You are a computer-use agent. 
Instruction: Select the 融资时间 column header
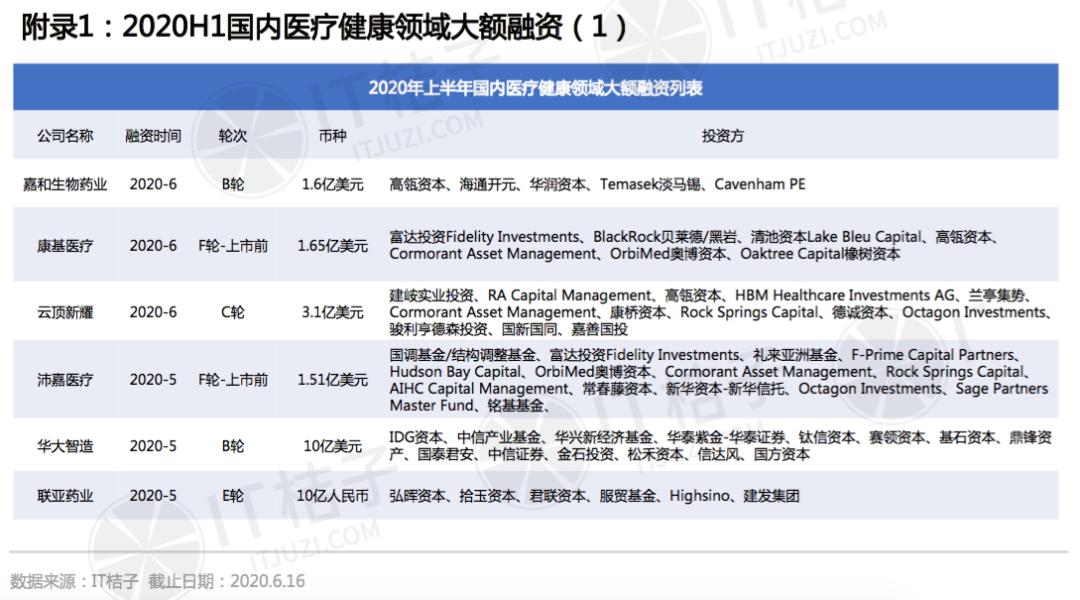(x=153, y=136)
